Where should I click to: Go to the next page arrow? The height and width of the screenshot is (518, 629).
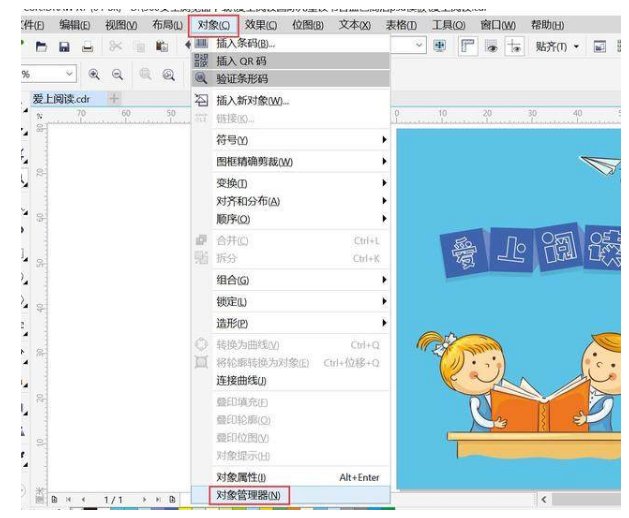point(144,500)
